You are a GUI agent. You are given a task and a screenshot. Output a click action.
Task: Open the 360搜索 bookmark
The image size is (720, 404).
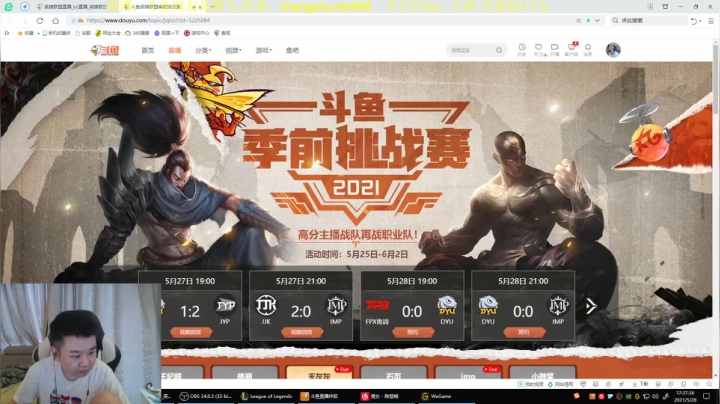tap(137, 33)
